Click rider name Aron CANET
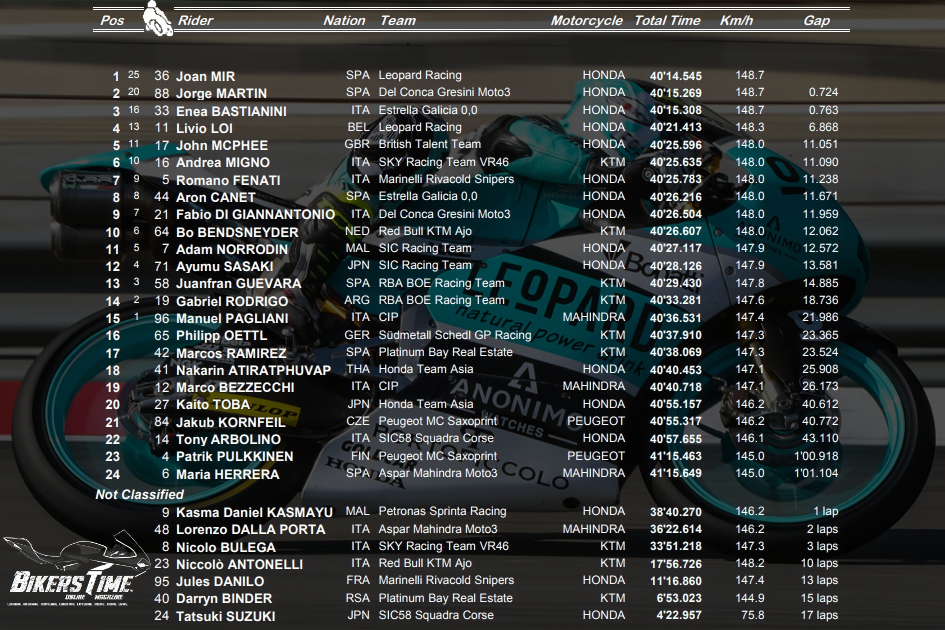 [215, 197]
